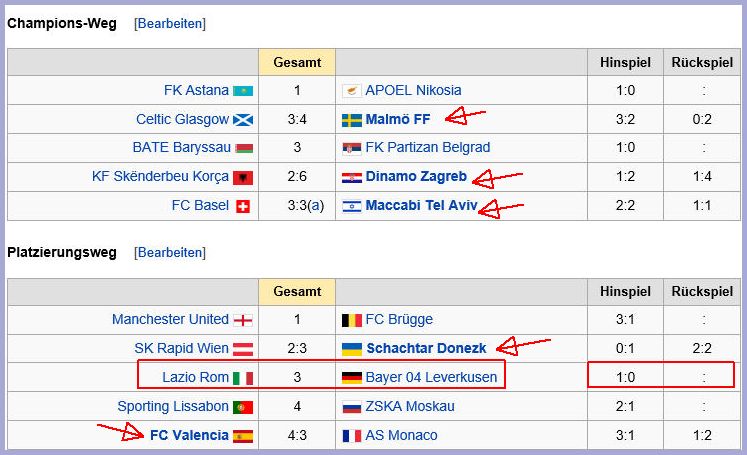Click the Scotland flag beside Celtic Glasgow
Image resolution: width=747 pixels, height=455 pixels.
(243, 120)
